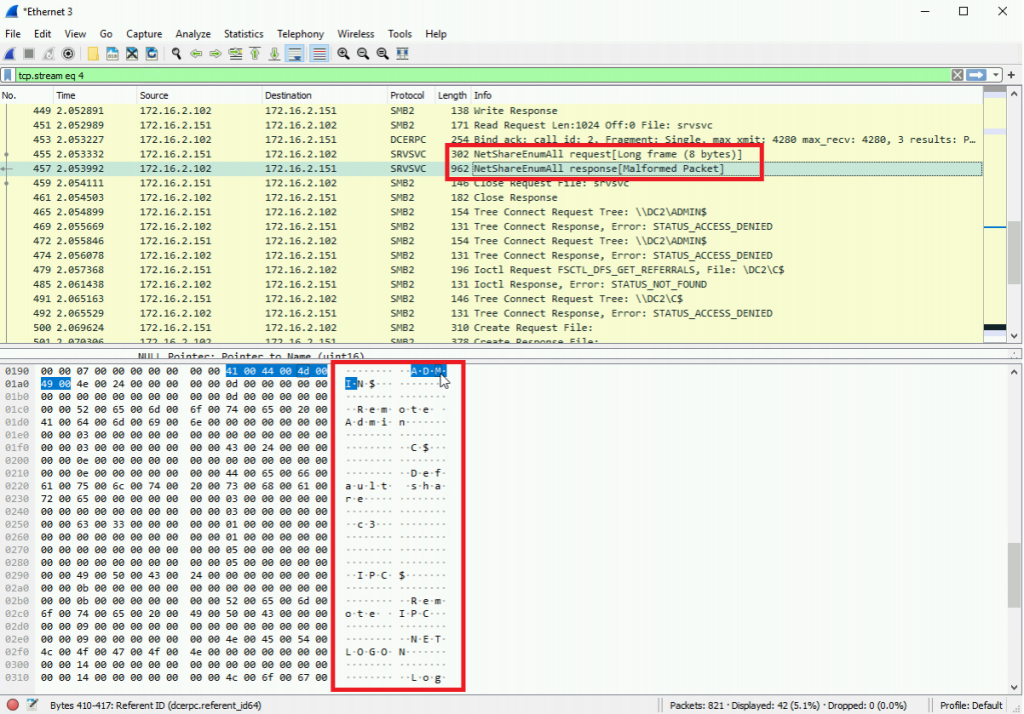Click the packet list vertical scrollbar thumb

point(1014,253)
